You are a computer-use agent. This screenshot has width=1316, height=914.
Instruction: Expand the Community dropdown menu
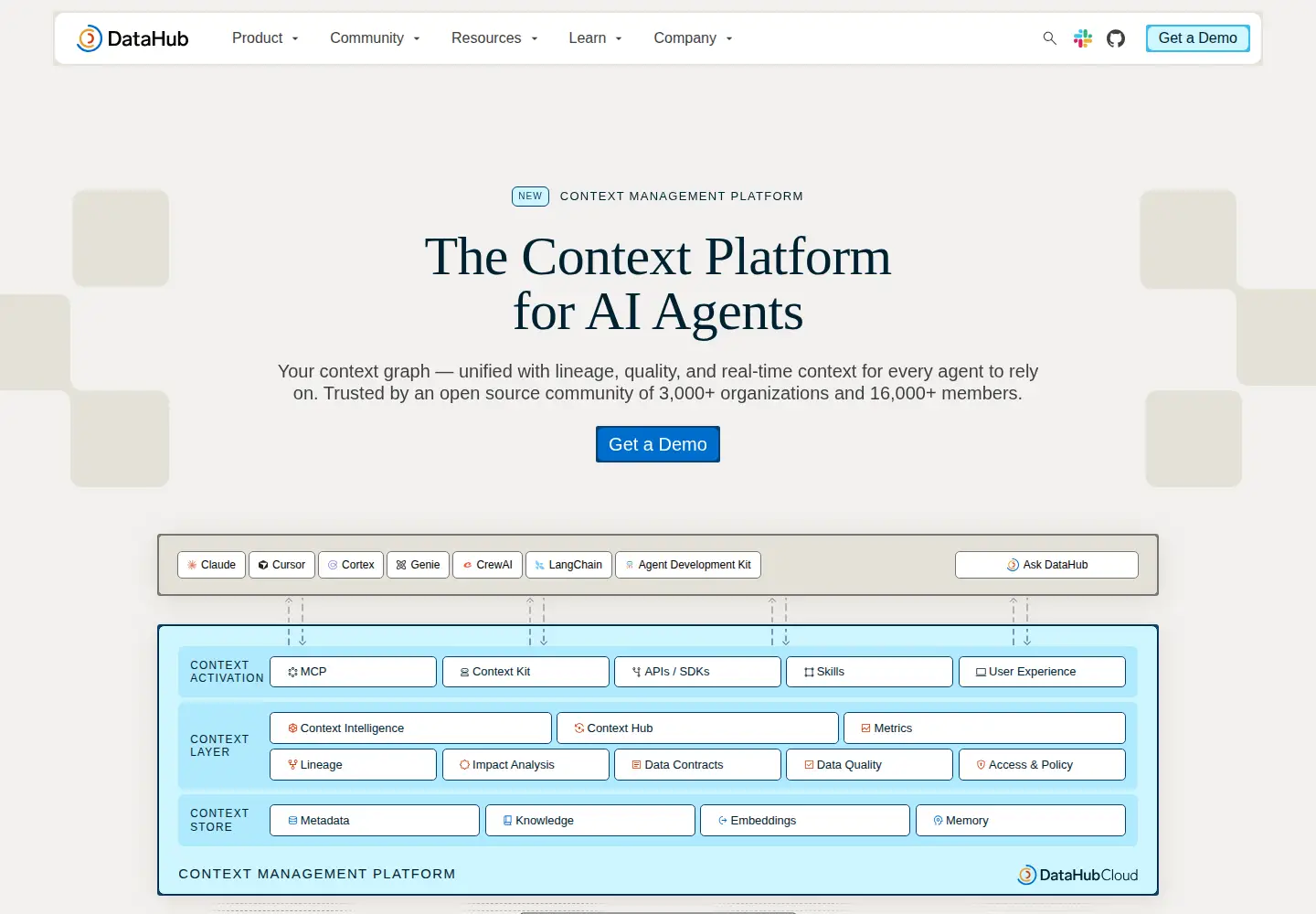(x=375, y=38)
